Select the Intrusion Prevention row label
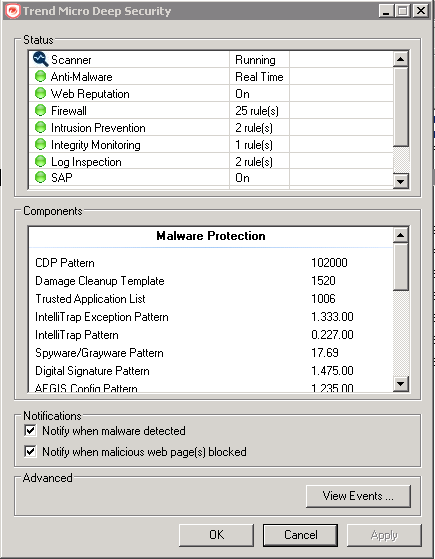Viewport: 435px width, 559px height. click(x=98, y=128)
